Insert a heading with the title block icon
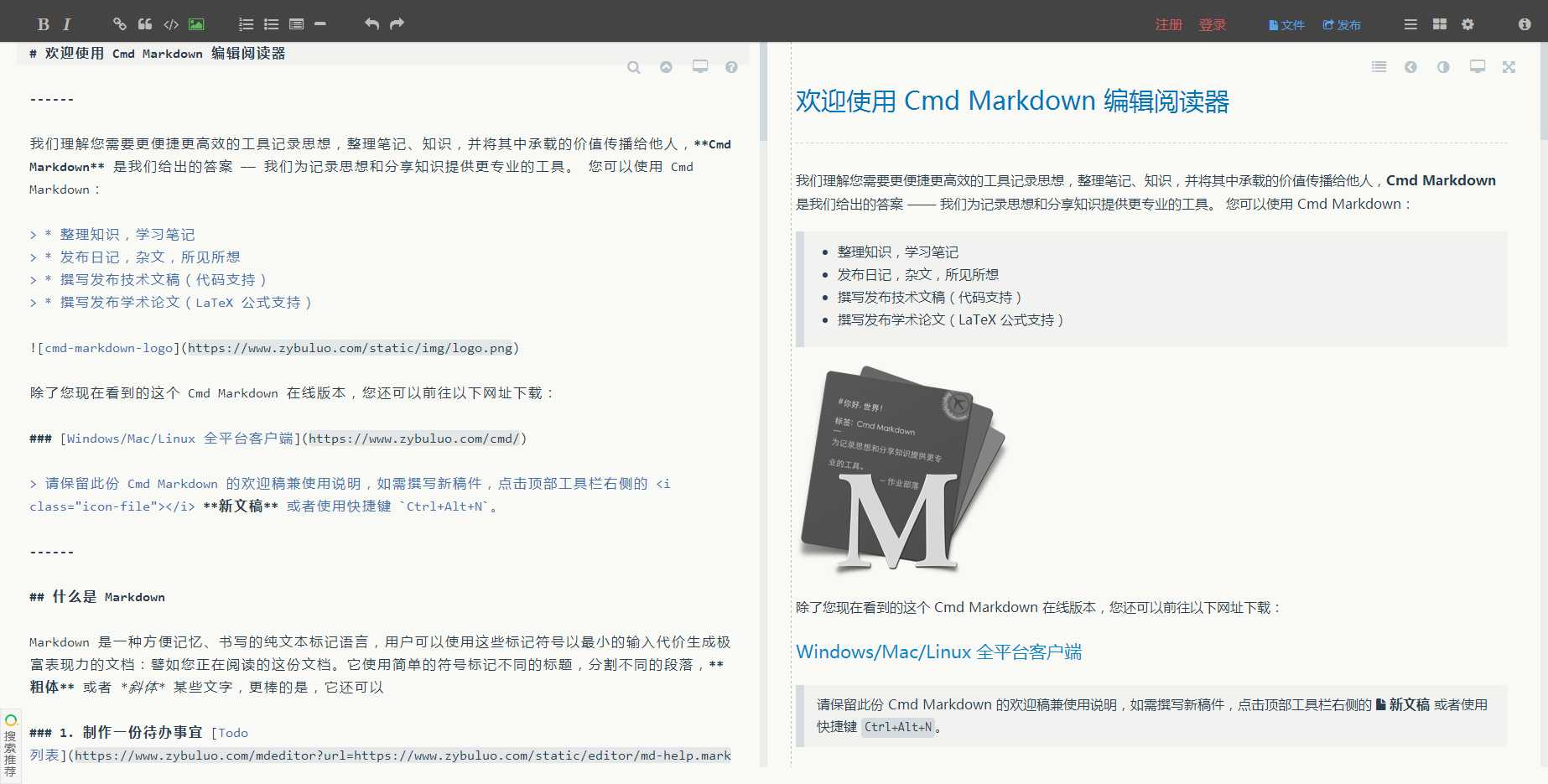The width and height of the screenshot is (1548, 784). pos(296,24)
